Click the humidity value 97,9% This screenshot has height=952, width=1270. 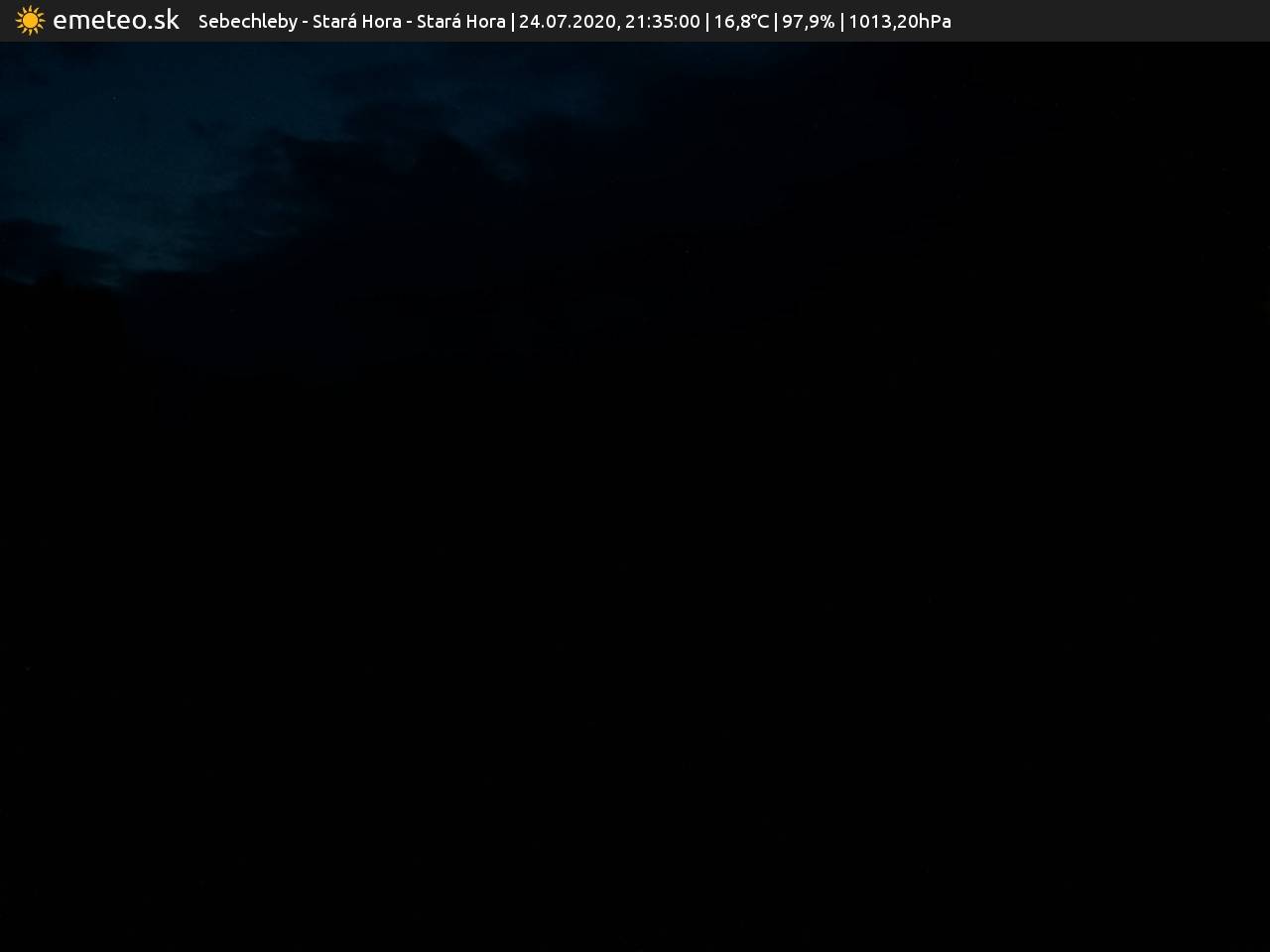[x=808, y=22]
